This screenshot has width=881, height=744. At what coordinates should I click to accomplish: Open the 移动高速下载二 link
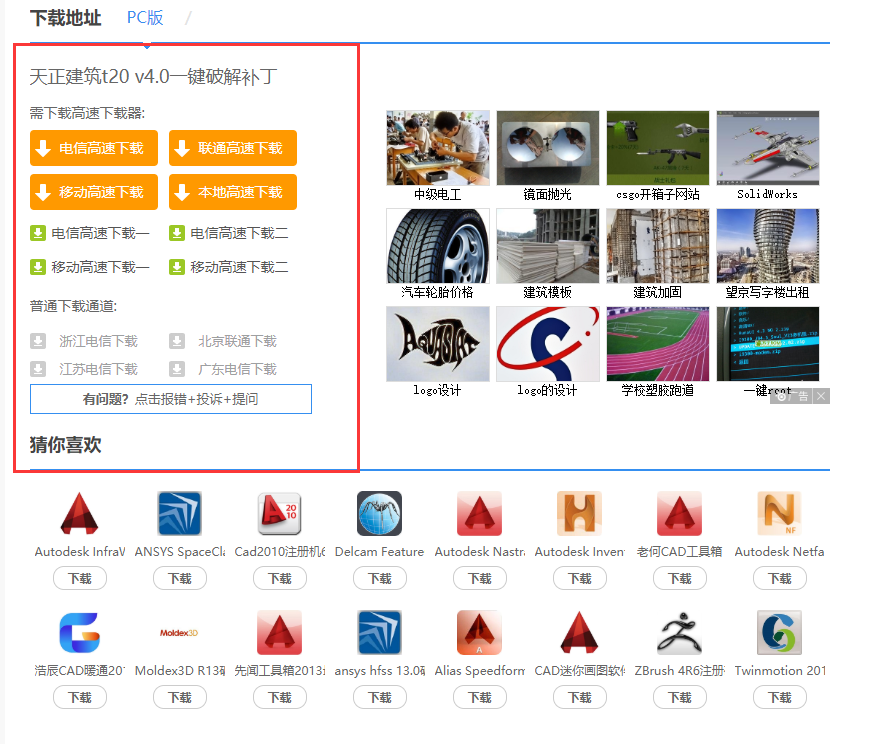tap(239, 266)
